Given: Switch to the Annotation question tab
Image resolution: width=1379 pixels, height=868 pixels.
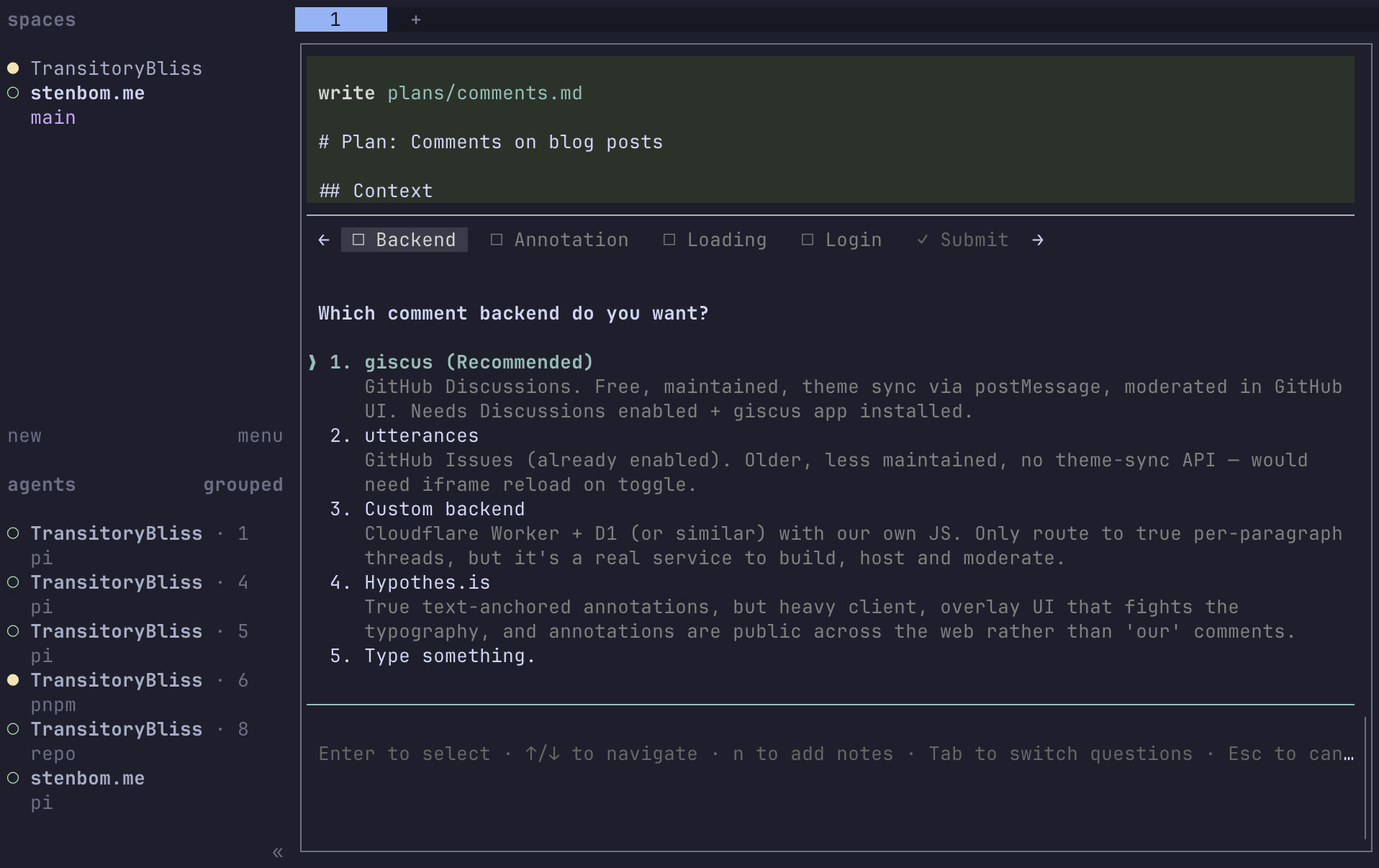Looking at the screenshot, I should click(x=560, y=240).
